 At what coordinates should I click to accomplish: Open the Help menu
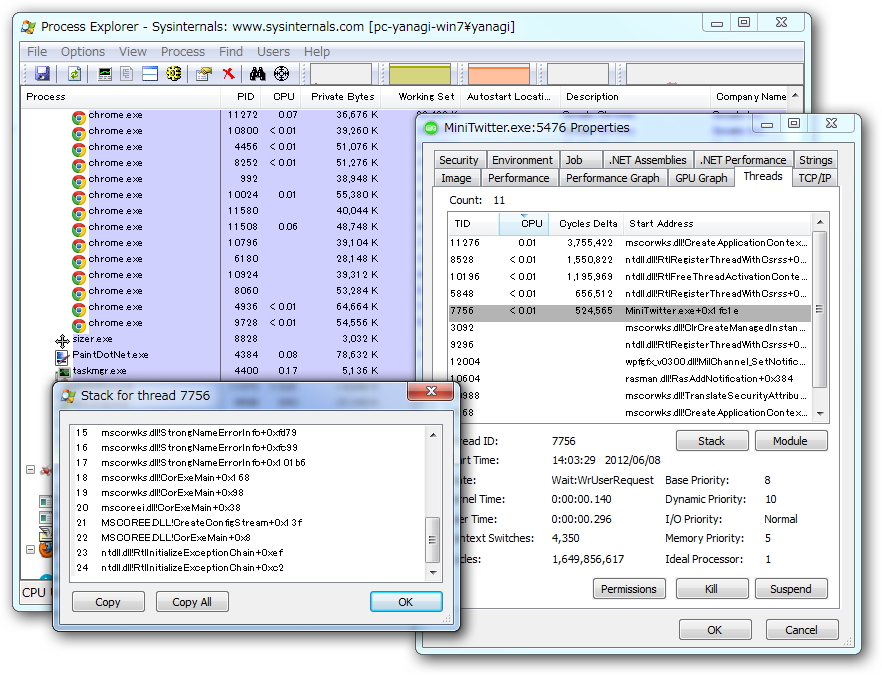[317, 52]
